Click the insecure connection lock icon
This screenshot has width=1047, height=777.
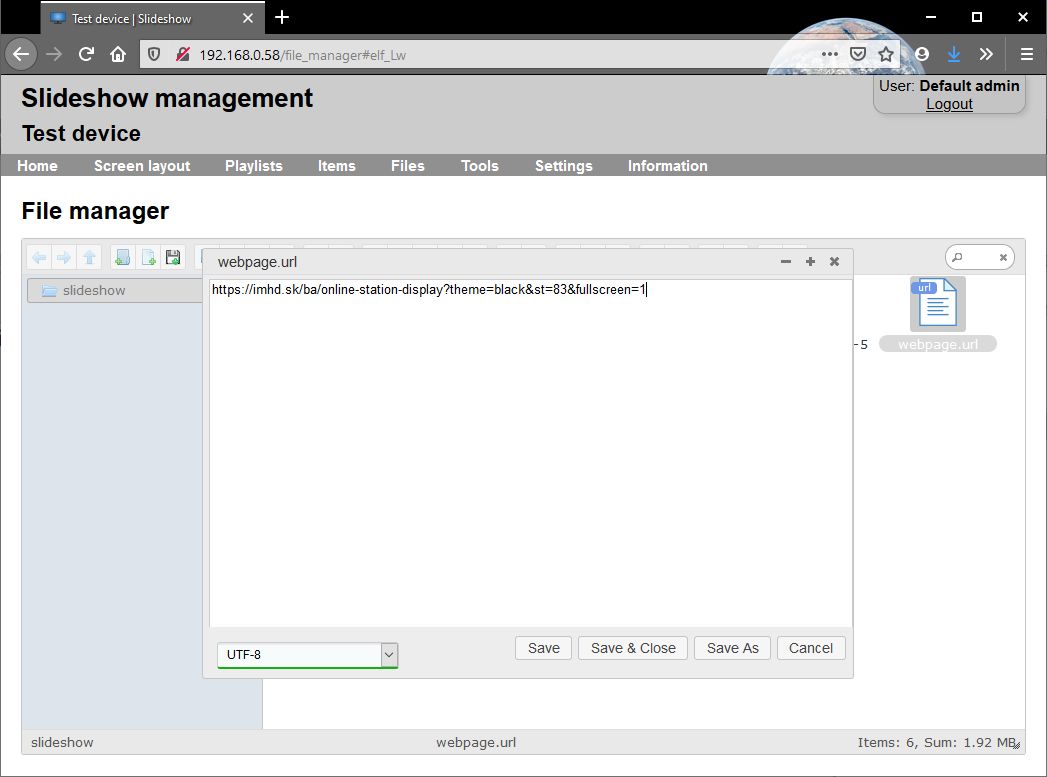(x=182, y=55)
